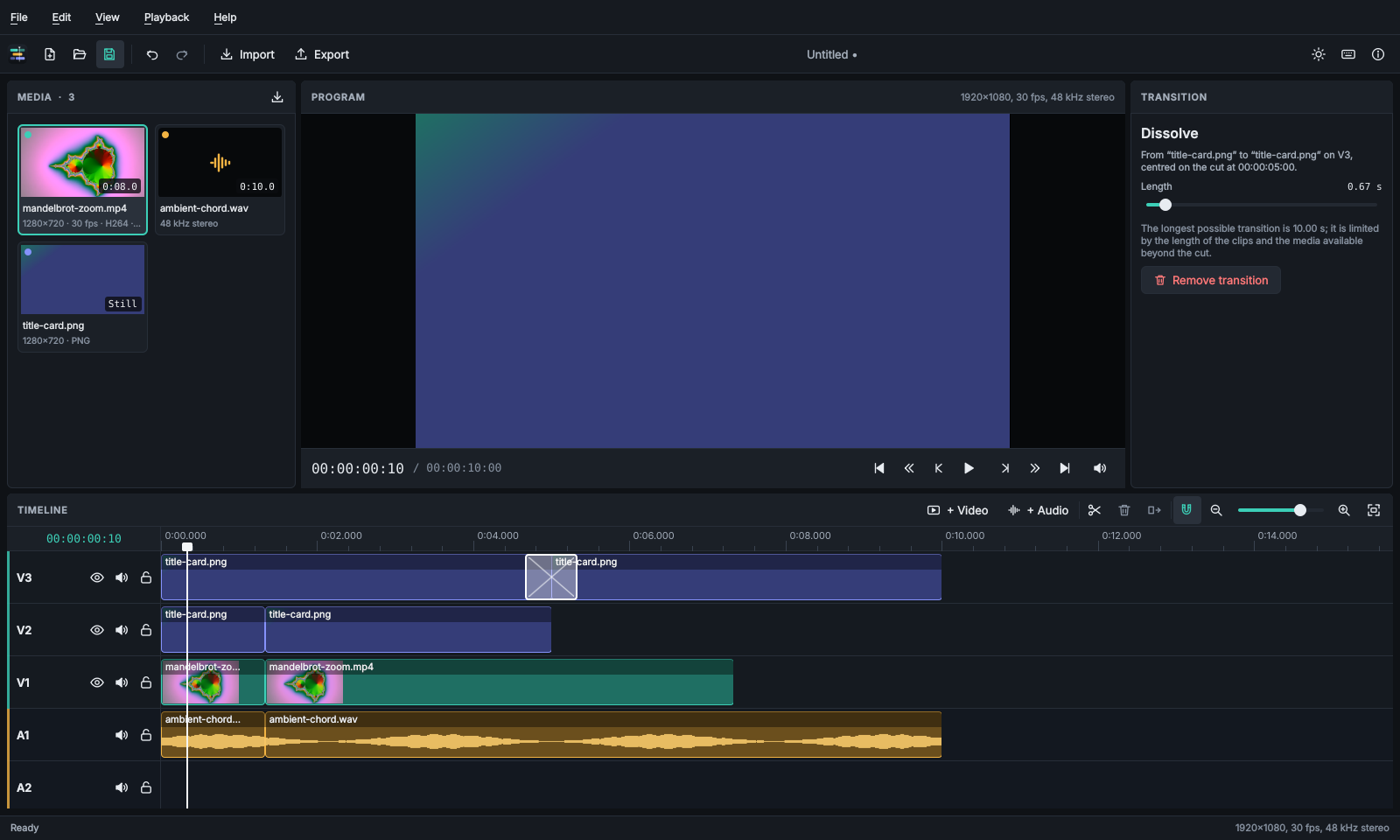
Task: Mute track V1 speaker icon
Action: pyautogui.click(x=122, y=682)
